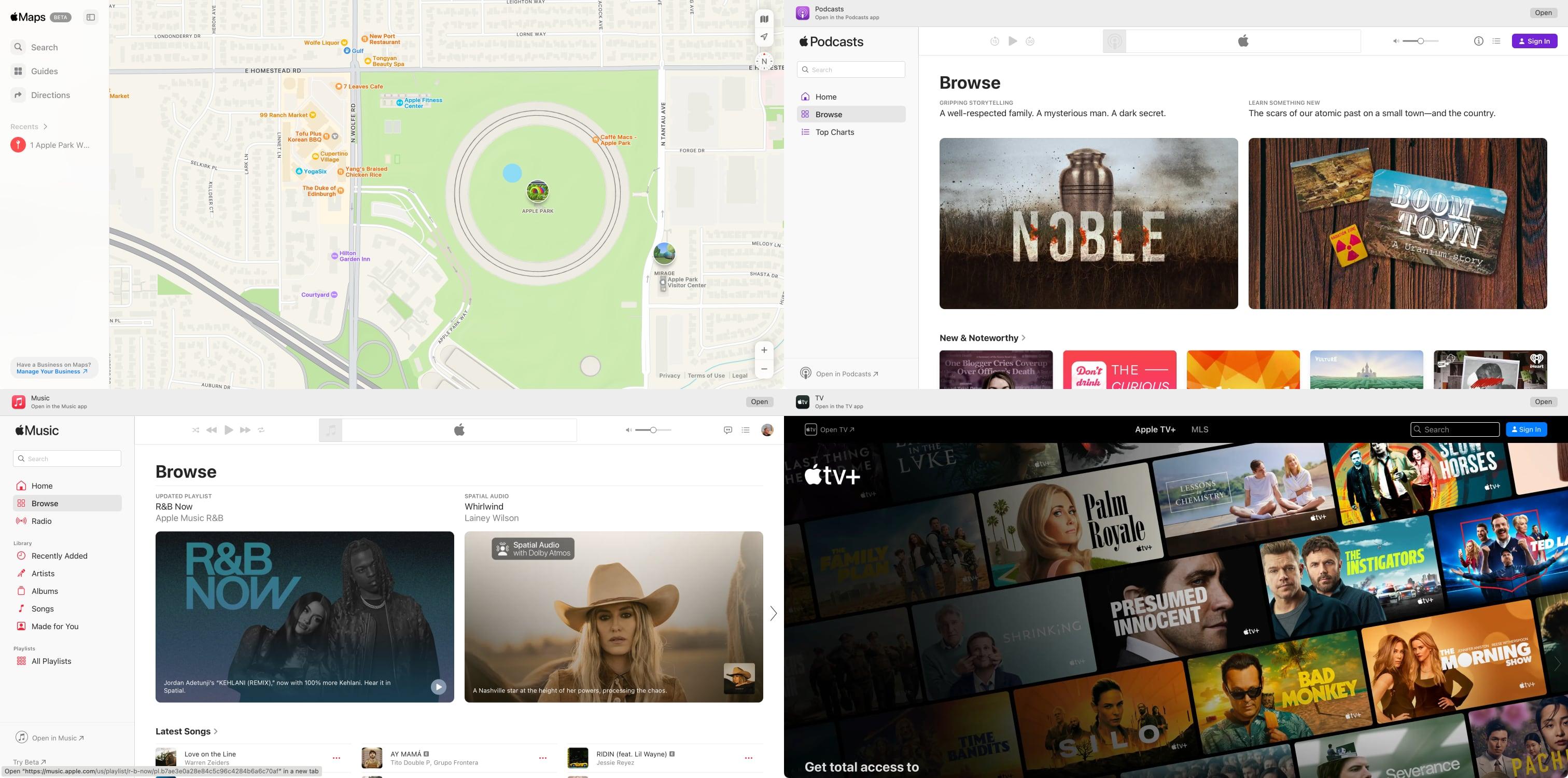Click Open in Music link
Image resolution: width=1568 pixels, height=778 pixels.
(50, 738)
